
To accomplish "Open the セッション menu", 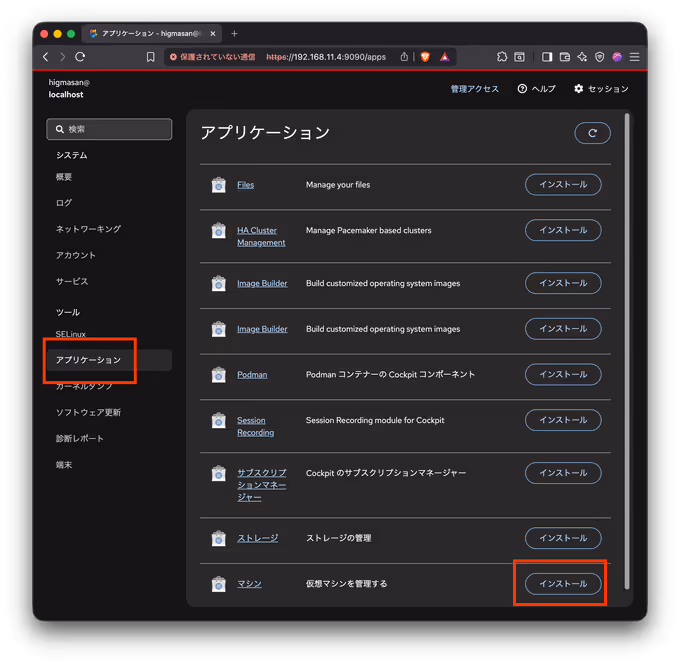I will pyautogui.click(x=601, y=89).
